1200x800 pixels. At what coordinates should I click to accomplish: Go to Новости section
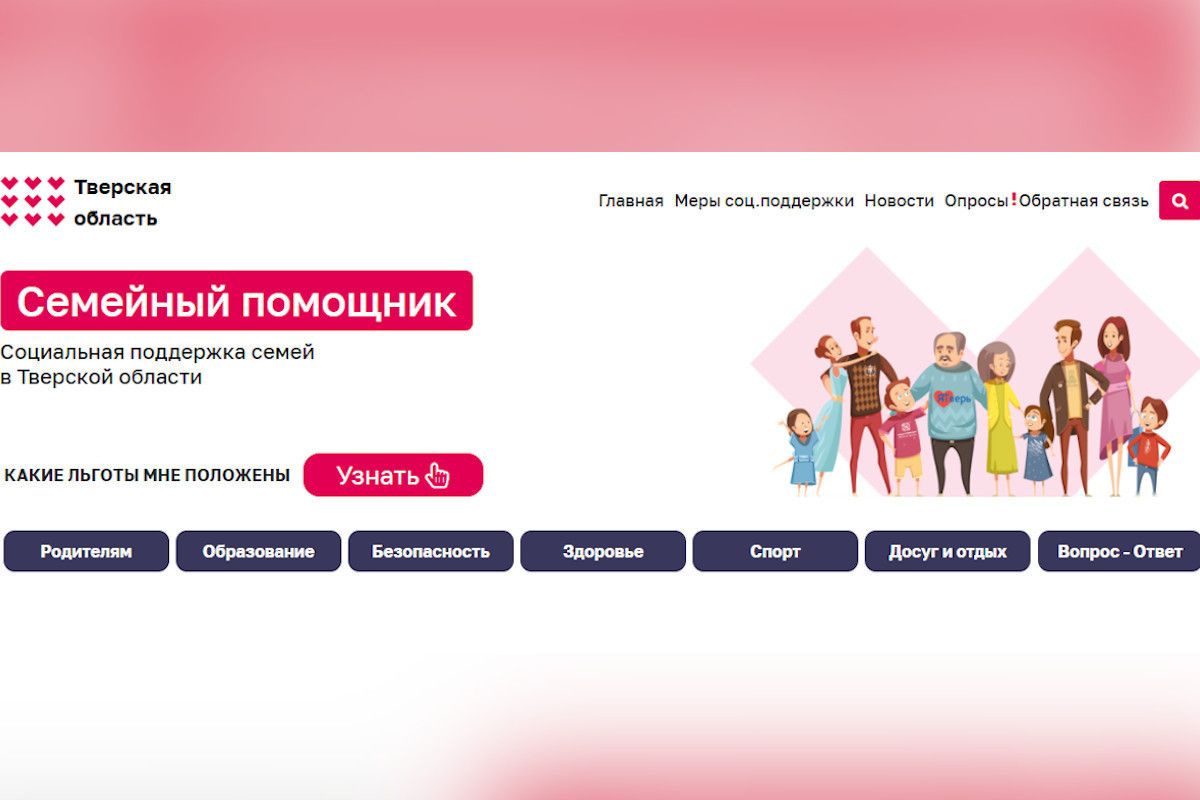point(899,201)
